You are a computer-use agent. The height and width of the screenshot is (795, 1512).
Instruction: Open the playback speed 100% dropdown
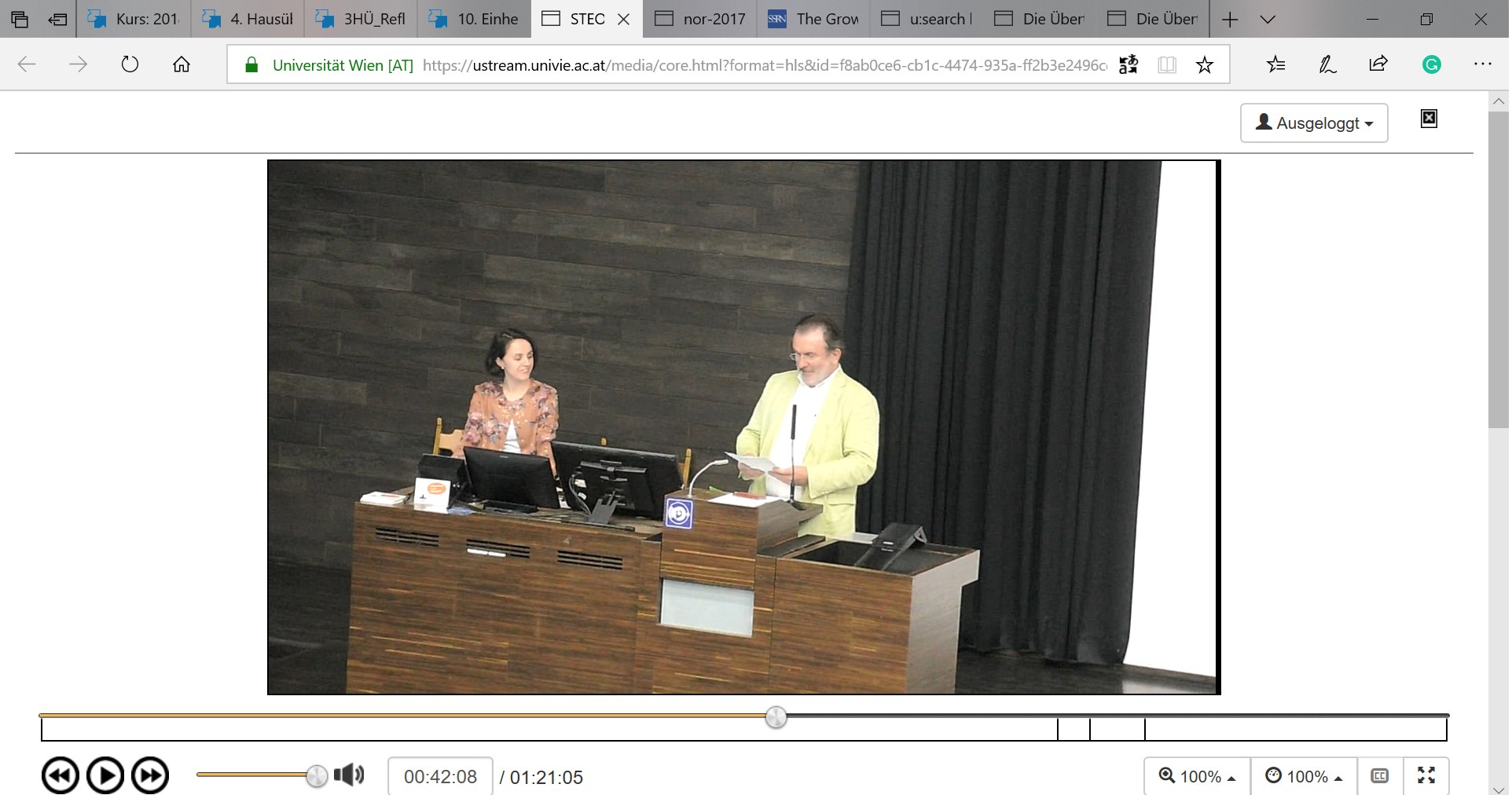[x=1304, y=776]
